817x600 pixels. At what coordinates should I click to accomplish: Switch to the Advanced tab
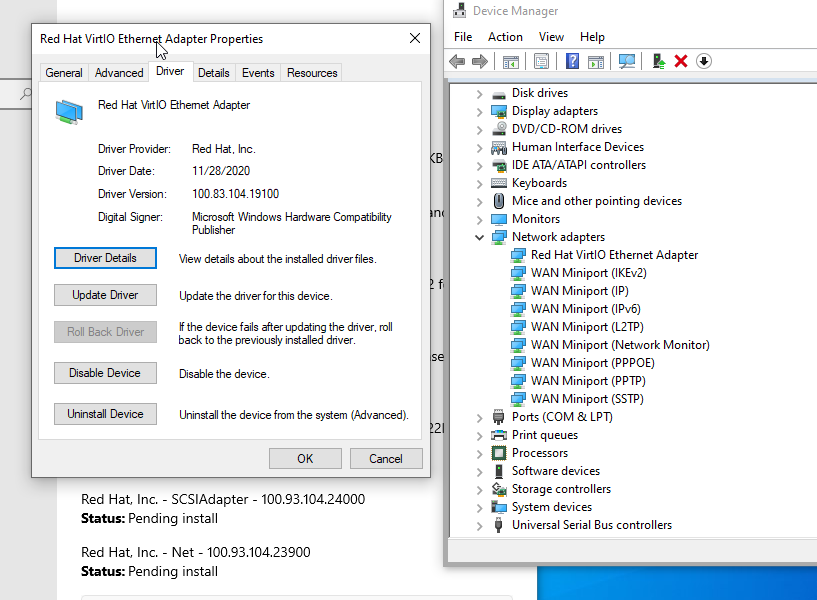(119, 73)
